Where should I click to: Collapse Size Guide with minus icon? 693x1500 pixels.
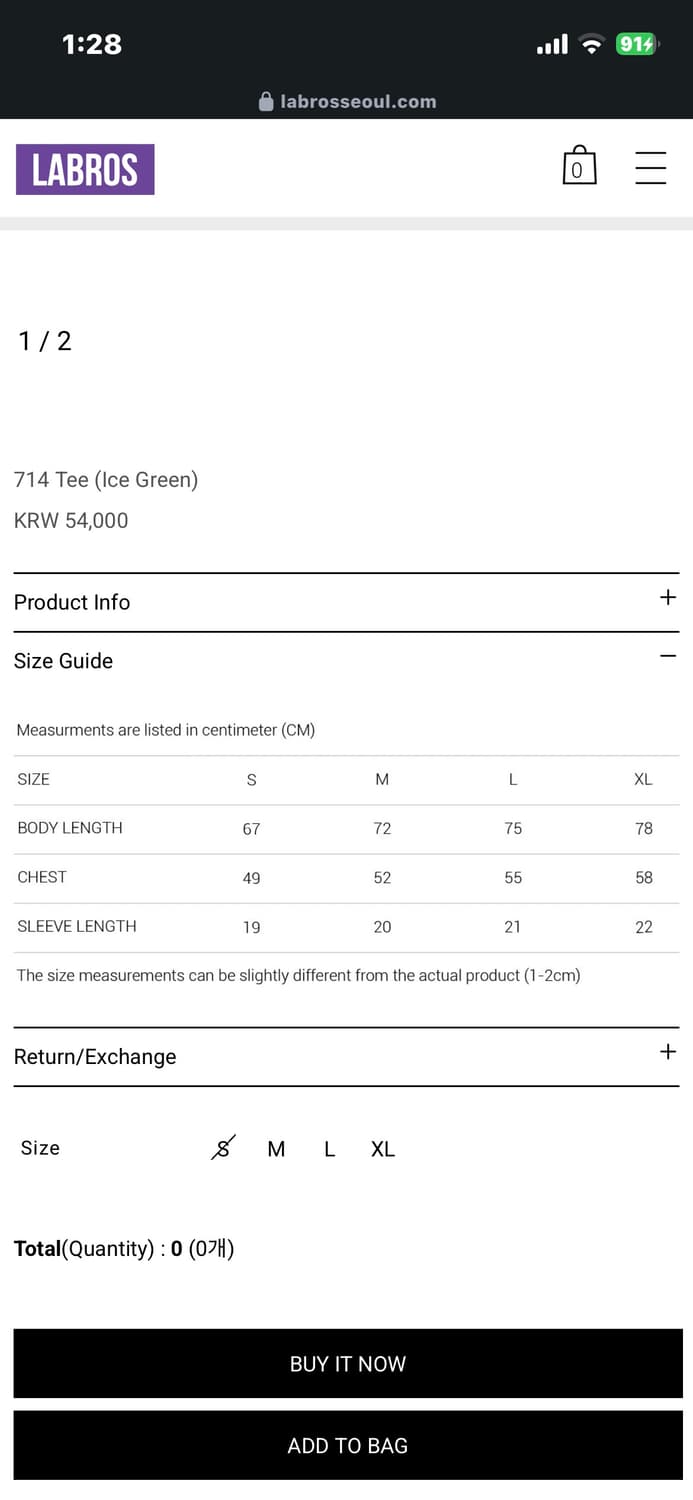(668, 656)
